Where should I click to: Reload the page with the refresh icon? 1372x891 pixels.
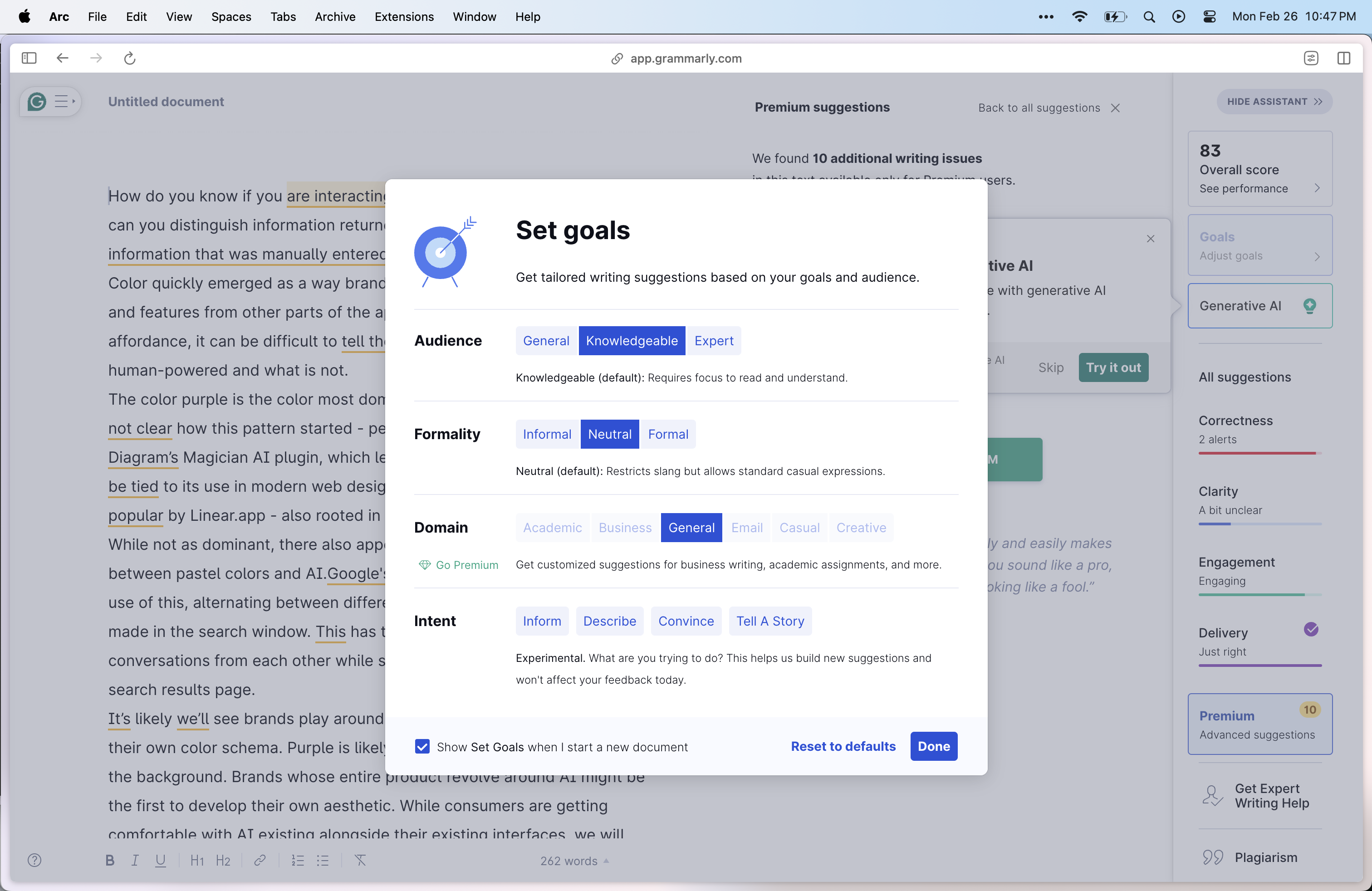(x=130, y=58)
